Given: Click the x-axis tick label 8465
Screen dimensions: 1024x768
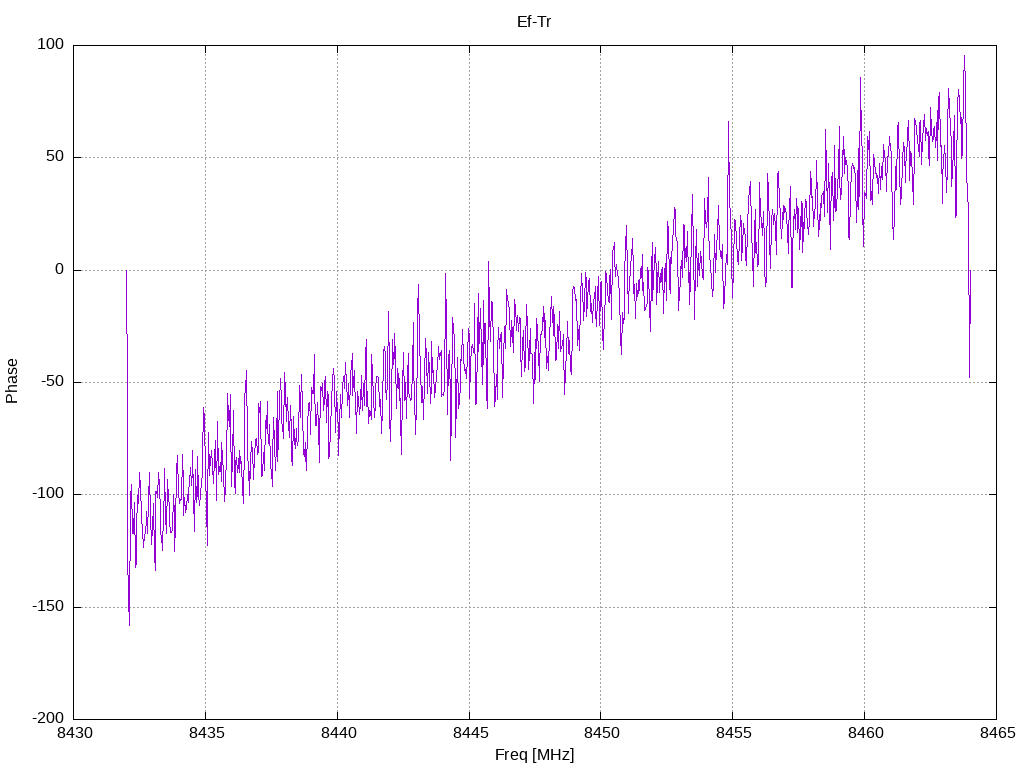Looking at the screenshot, I should tap(997, 733).
